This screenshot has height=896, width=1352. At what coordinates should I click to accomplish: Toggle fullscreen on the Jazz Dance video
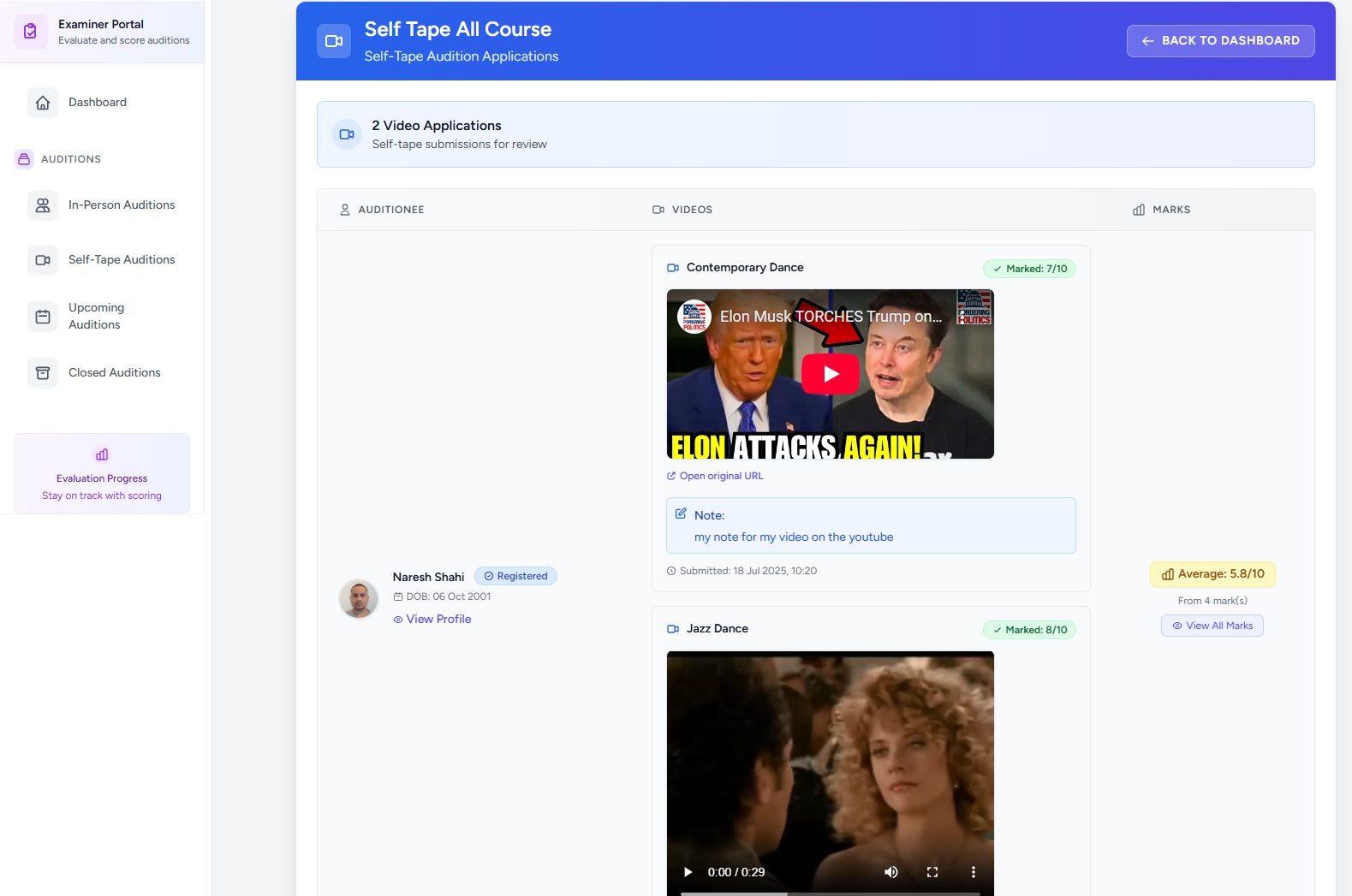click(932, 872)
